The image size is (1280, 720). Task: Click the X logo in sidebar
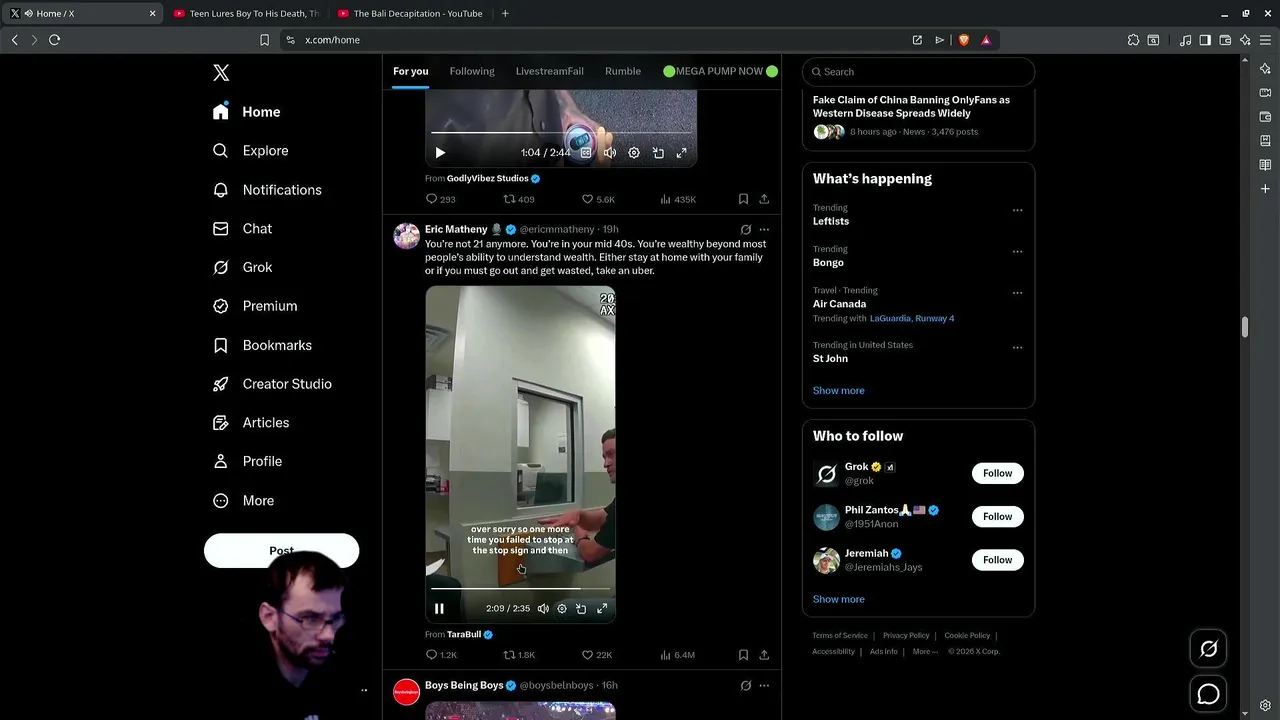(221, 72)
